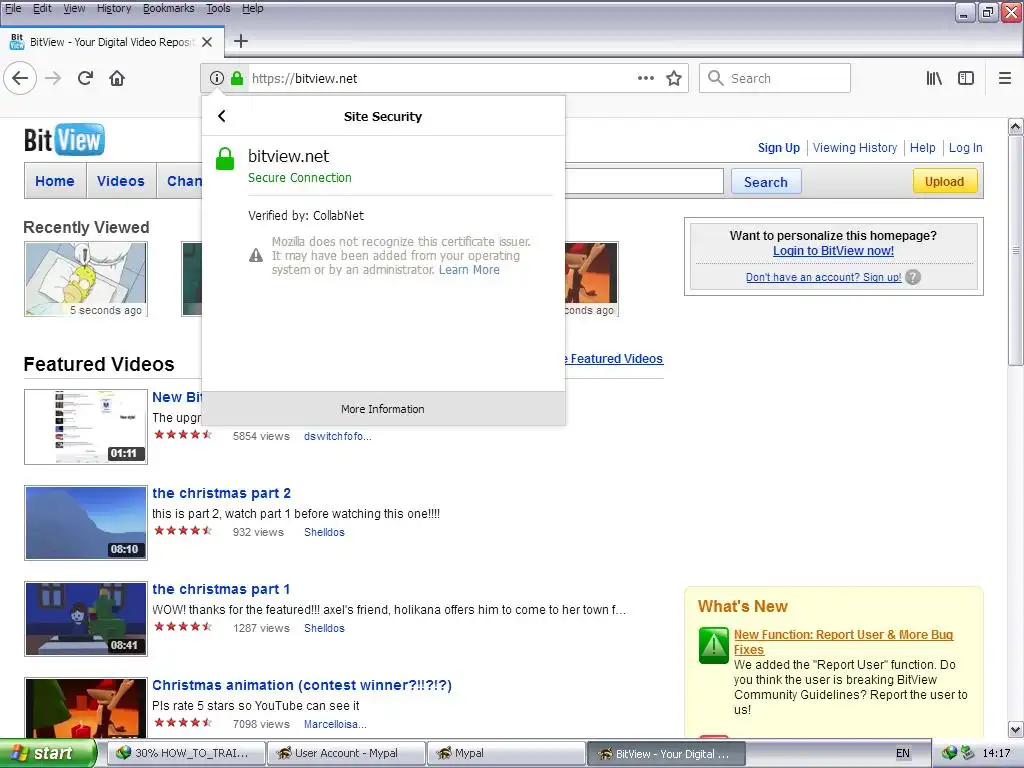Click the yellow Upload button
This screenshot has height=768, width=1024.
coord(944,182)
